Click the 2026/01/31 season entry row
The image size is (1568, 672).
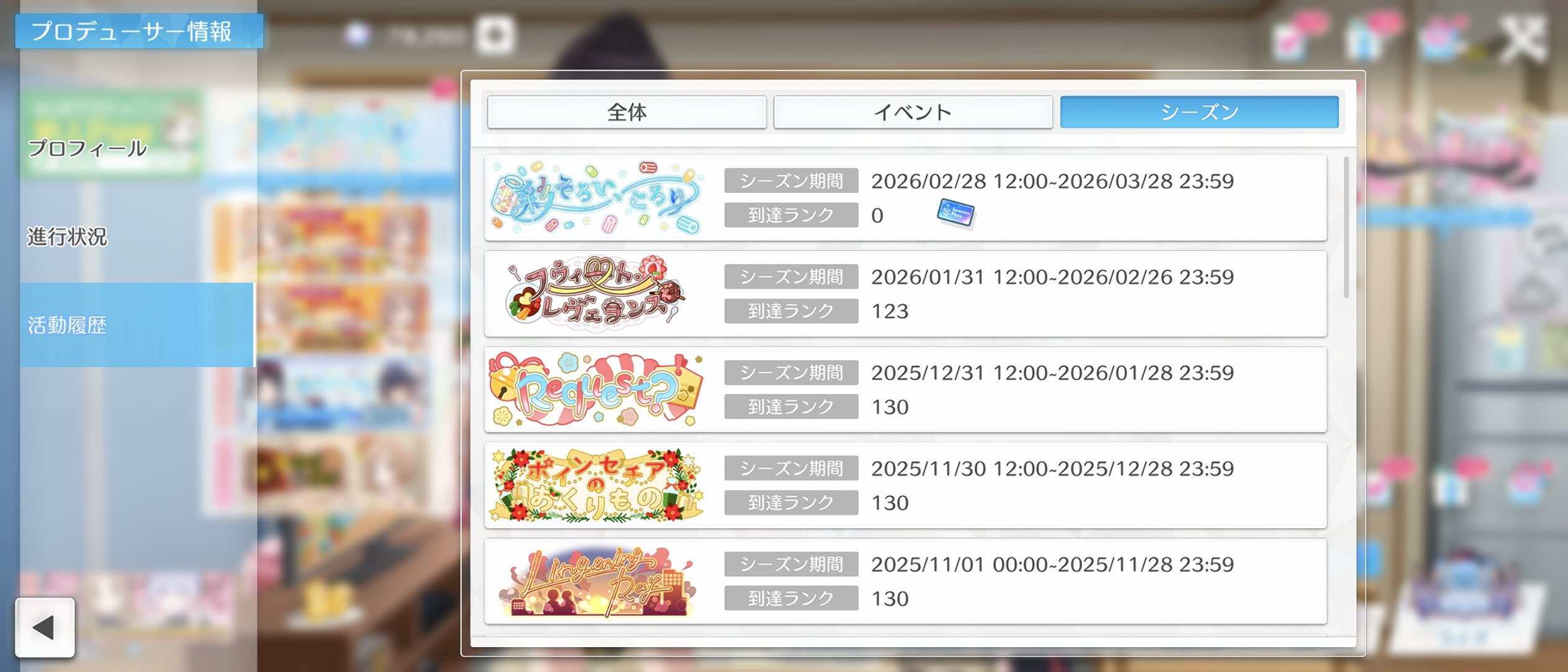(905, 294)
